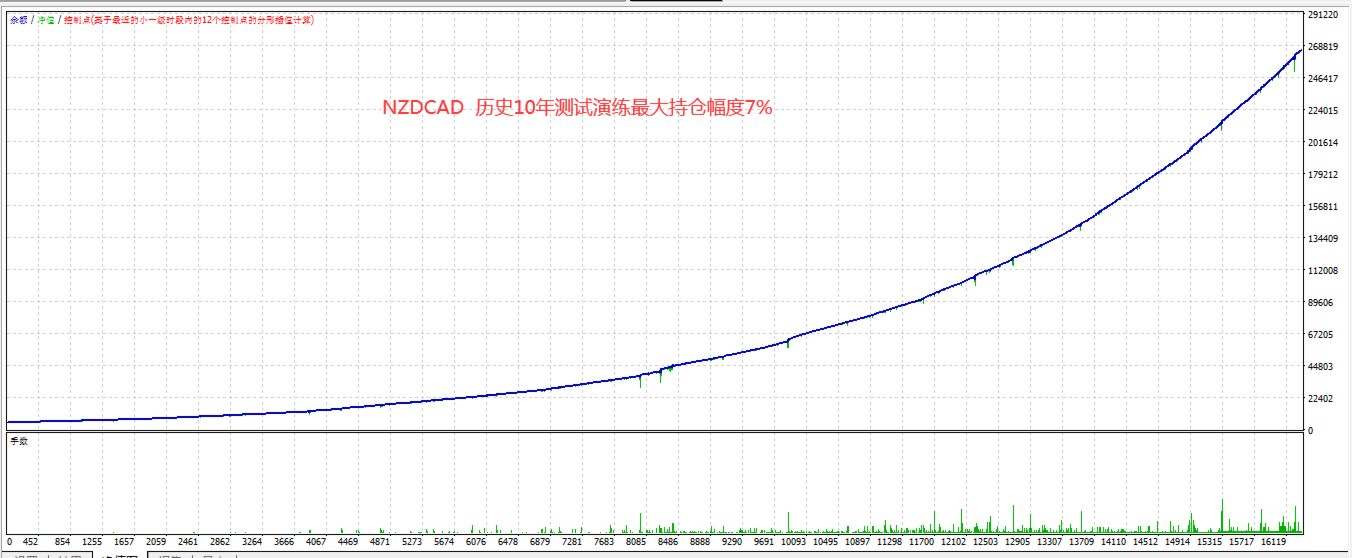The image size is (1352, 558).
Task: Click the 16119 tick label on the trade axis
Action: click(x=1274, y=542)
